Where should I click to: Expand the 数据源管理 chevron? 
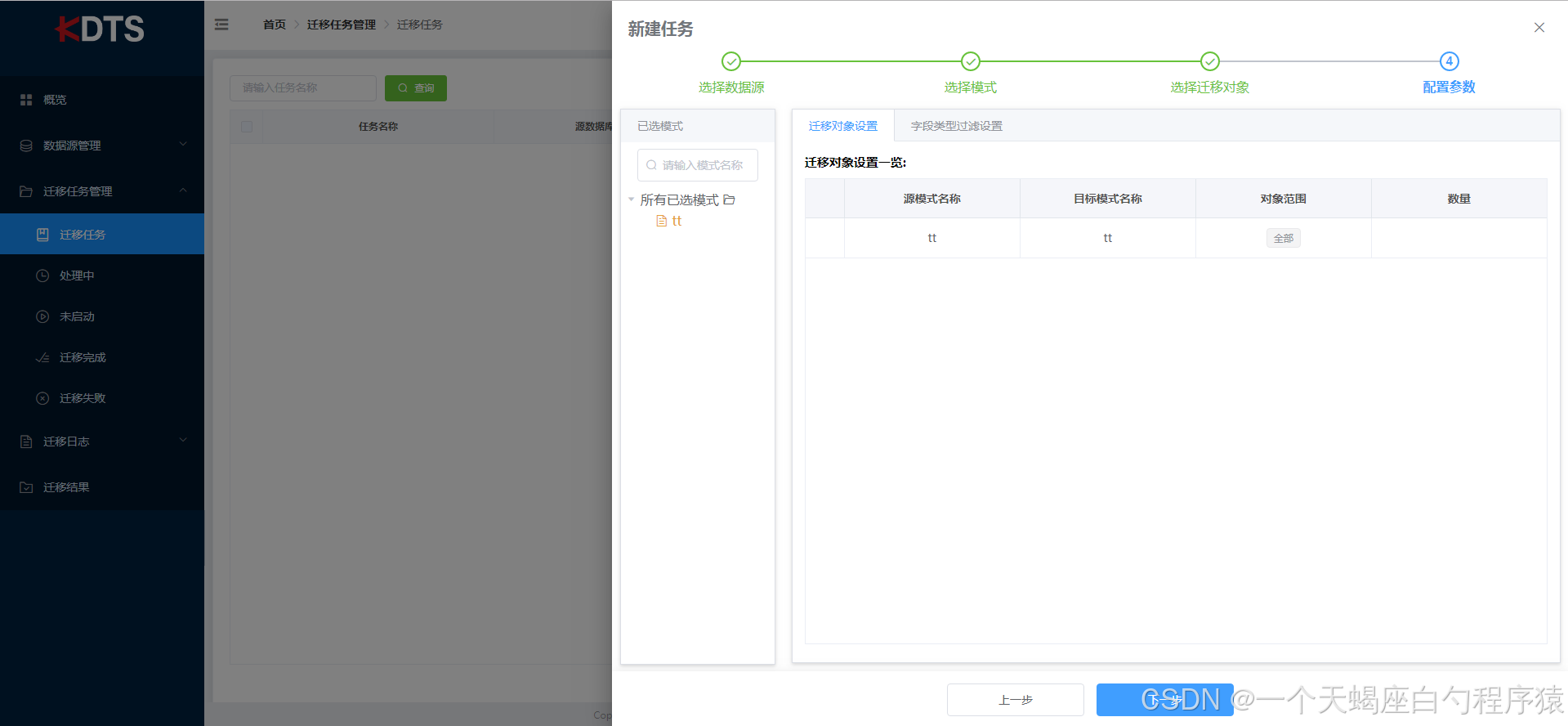point(183,145)
